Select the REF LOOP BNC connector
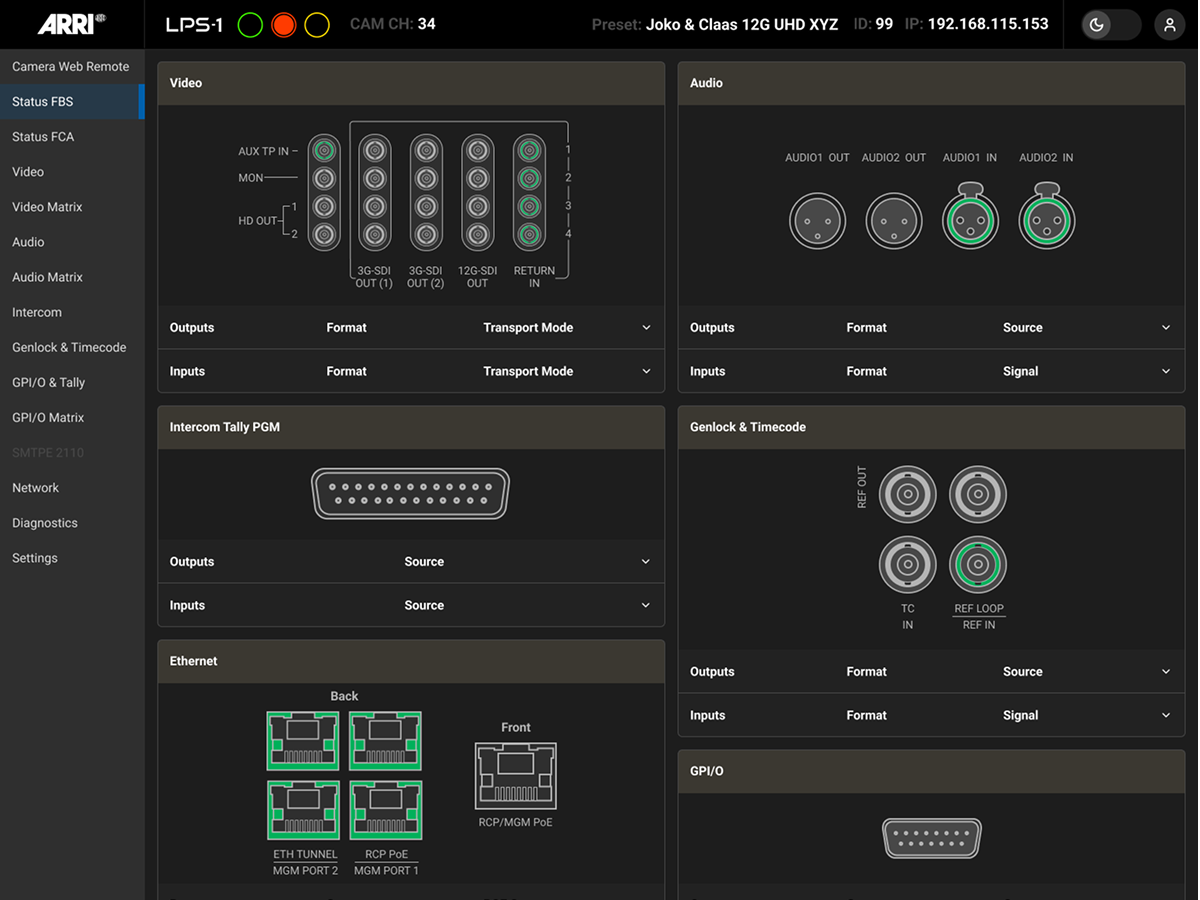Viewport: 1200px width, 900px height. pyautogui.click(x=978, y=566)
